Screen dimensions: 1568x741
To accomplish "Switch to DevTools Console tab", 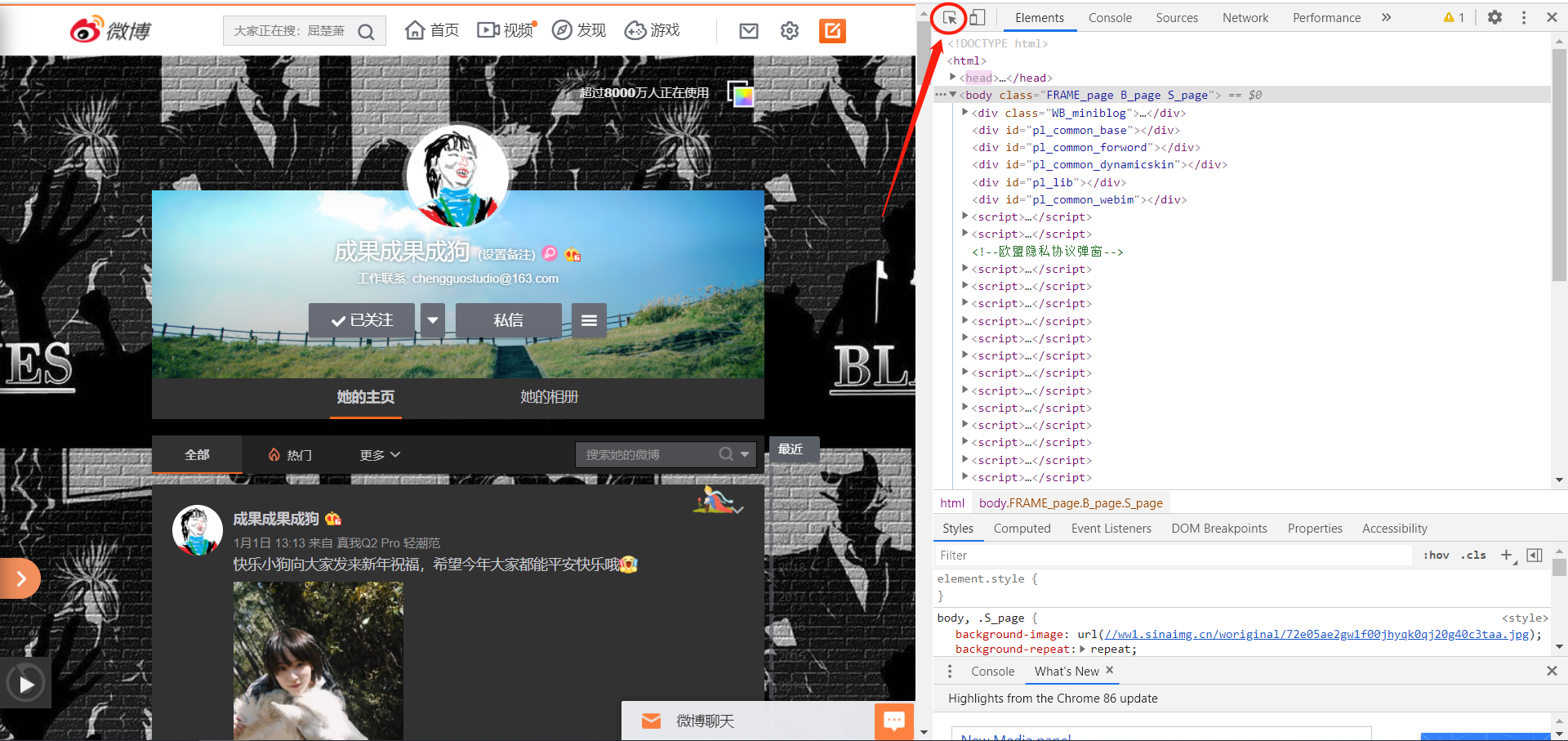I will click(1110, 17).
